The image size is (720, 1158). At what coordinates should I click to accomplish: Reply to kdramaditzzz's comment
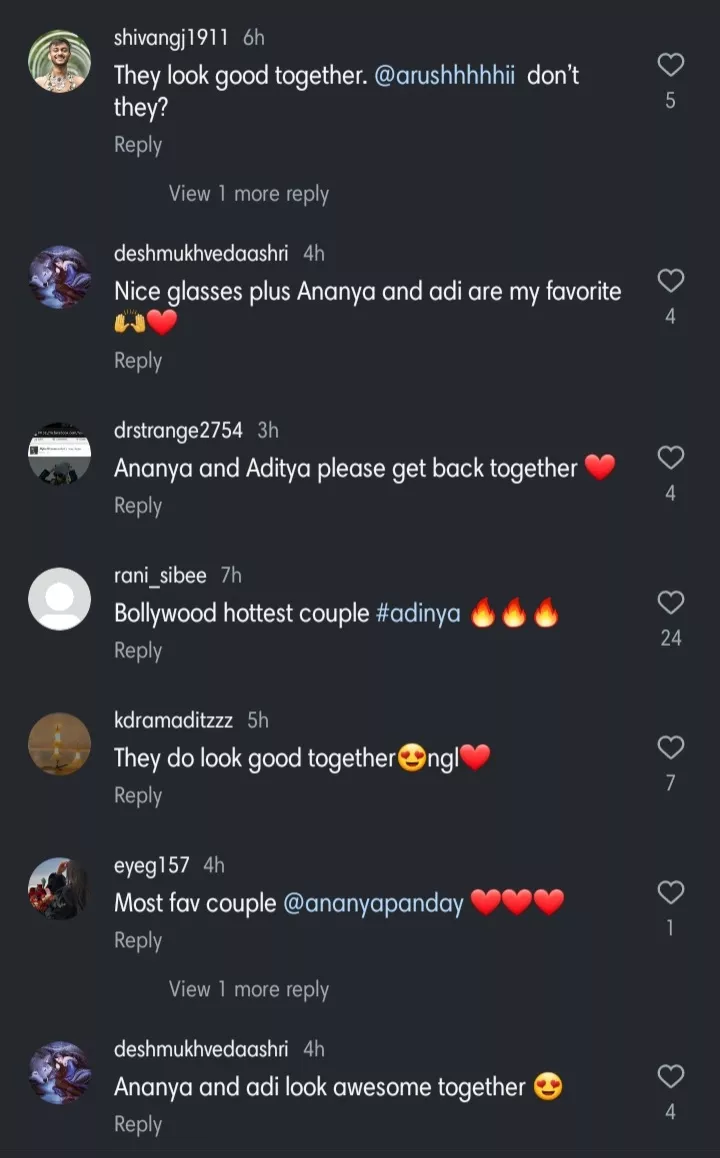tap(138, 795)
